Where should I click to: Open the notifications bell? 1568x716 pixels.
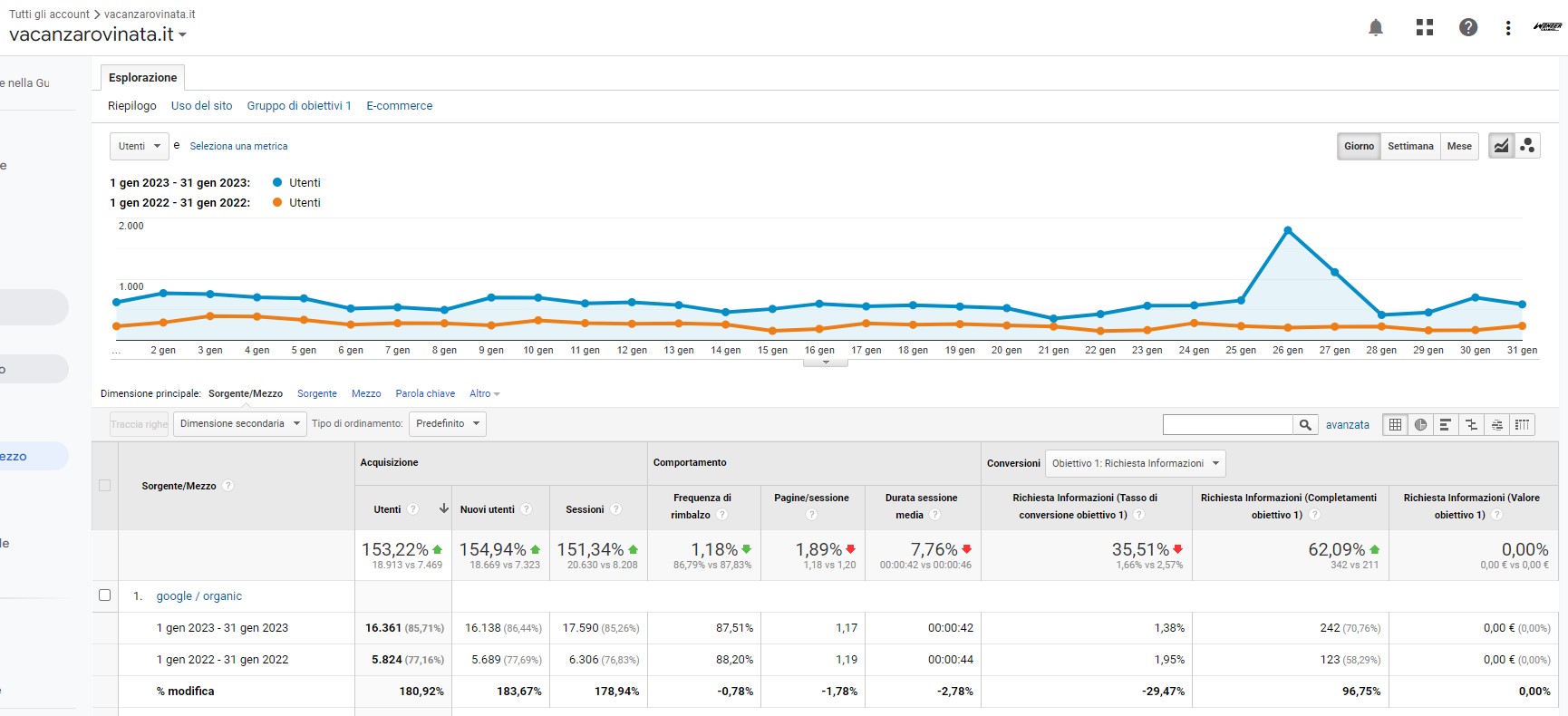pos(1376,28)
